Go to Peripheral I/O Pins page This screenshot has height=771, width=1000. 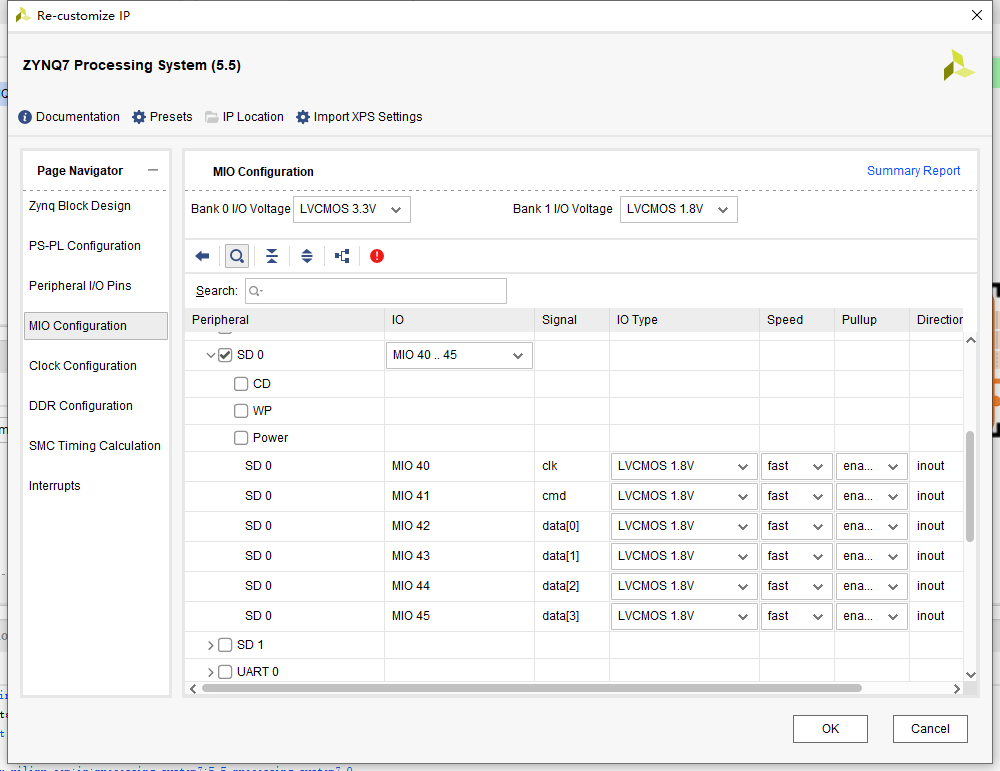pos(80,286)
